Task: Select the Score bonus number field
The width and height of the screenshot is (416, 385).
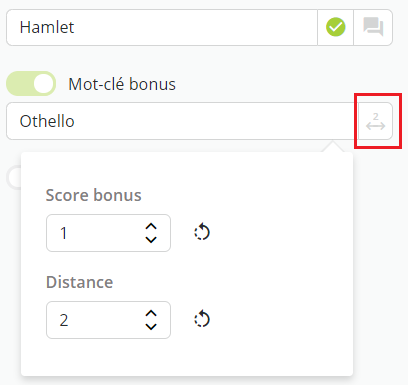Action: click(x=108, y=233)
